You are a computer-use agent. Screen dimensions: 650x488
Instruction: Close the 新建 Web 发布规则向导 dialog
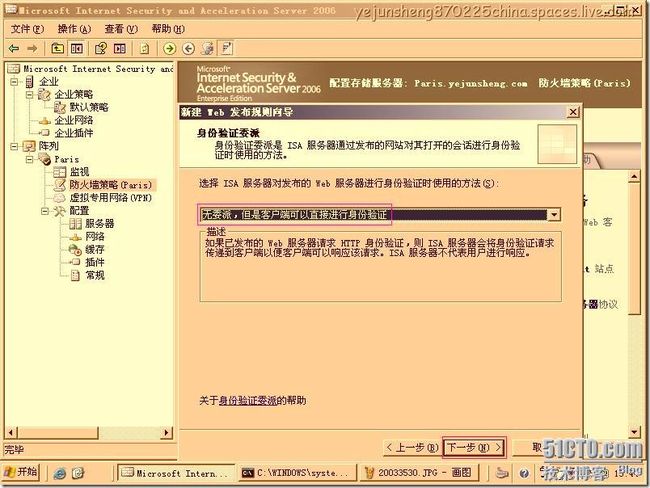tap(573, 112)
